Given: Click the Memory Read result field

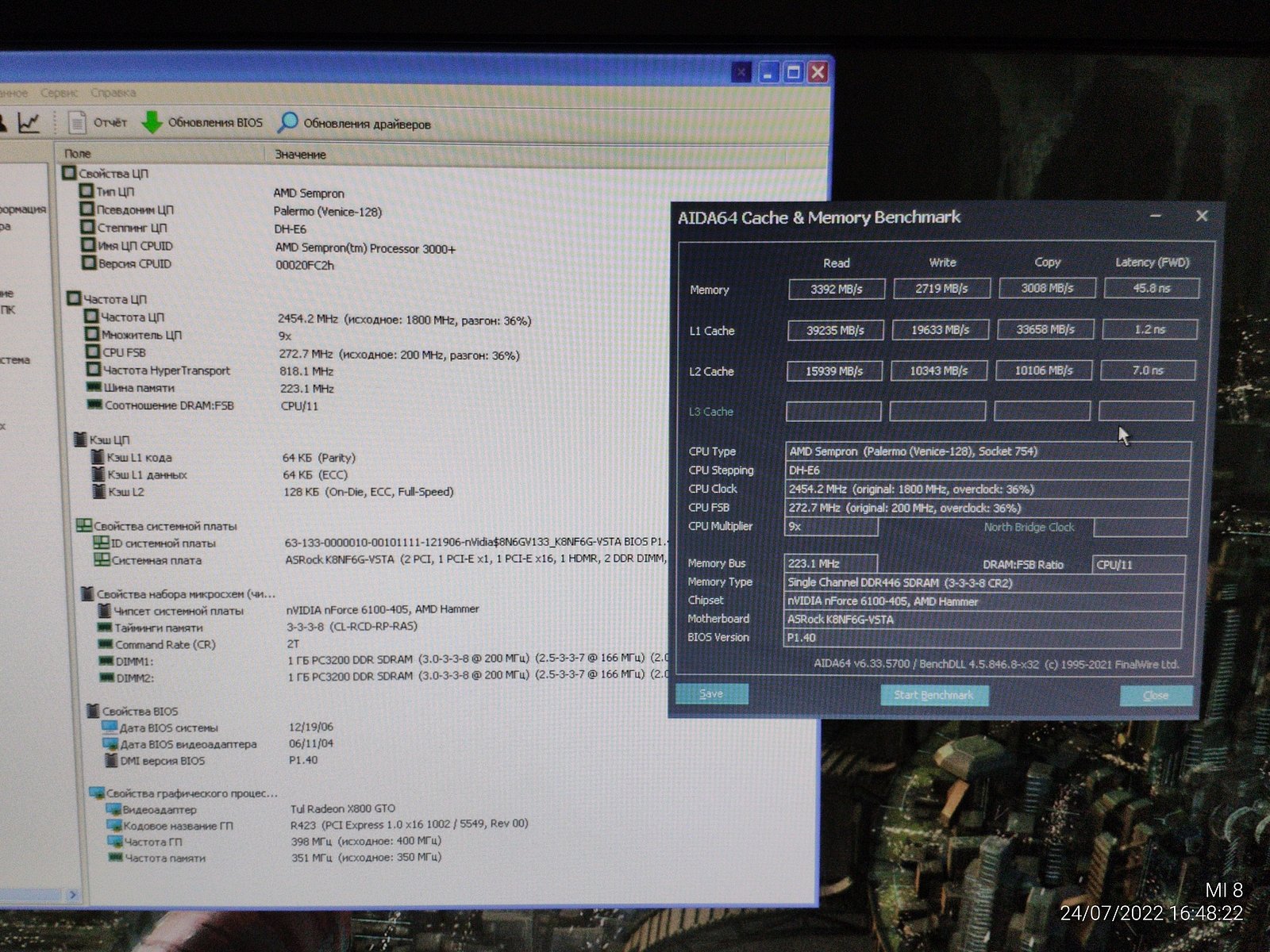Looking at the screenshot, I should point(836,290).
